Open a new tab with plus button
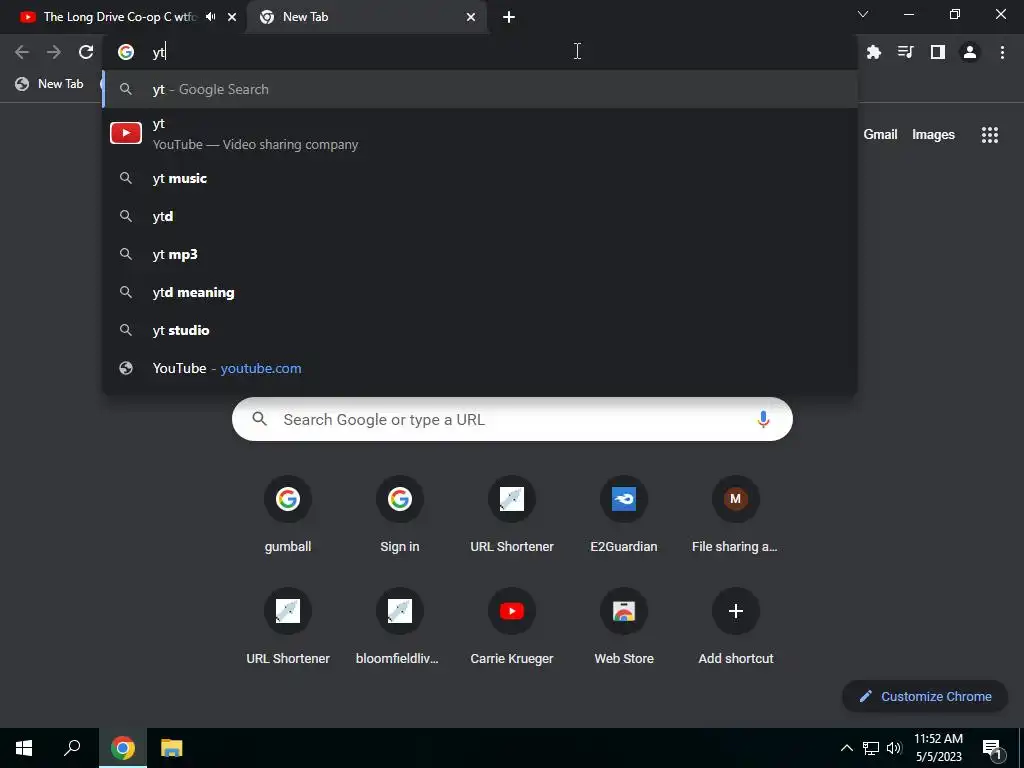This screenshot has height=768, width=1024. 509,18
